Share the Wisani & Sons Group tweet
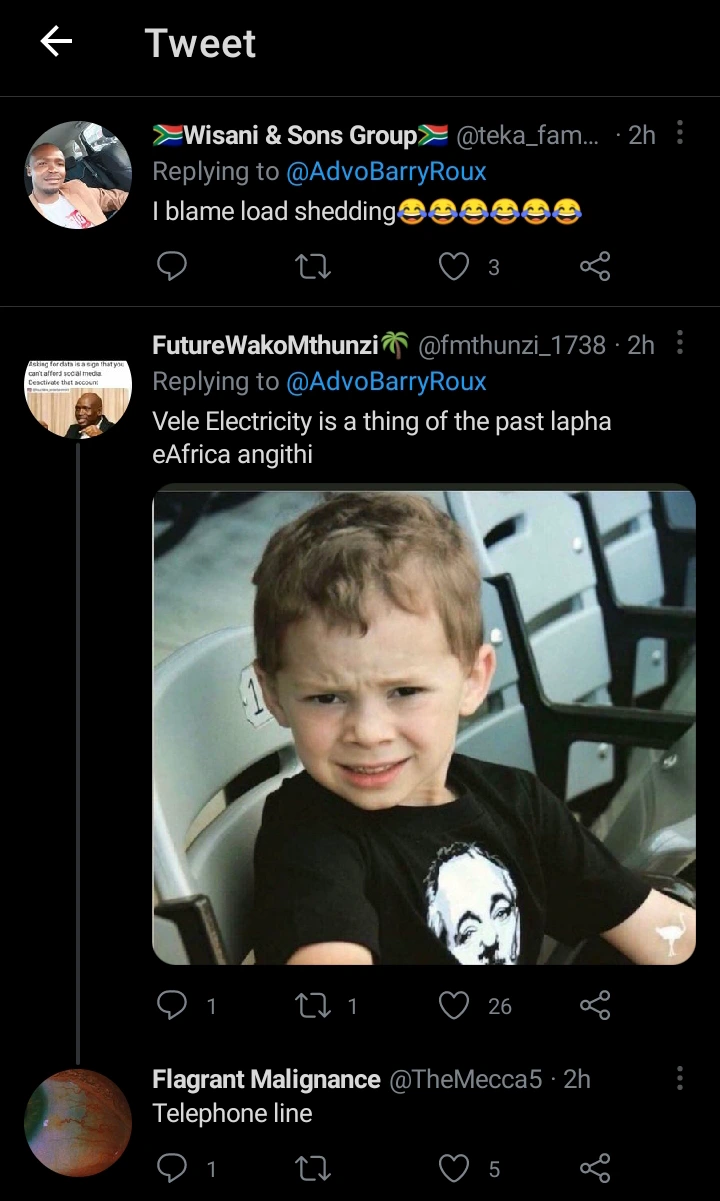The height and width of the screenshot is (1201, 720). click(x=595, y=266)
